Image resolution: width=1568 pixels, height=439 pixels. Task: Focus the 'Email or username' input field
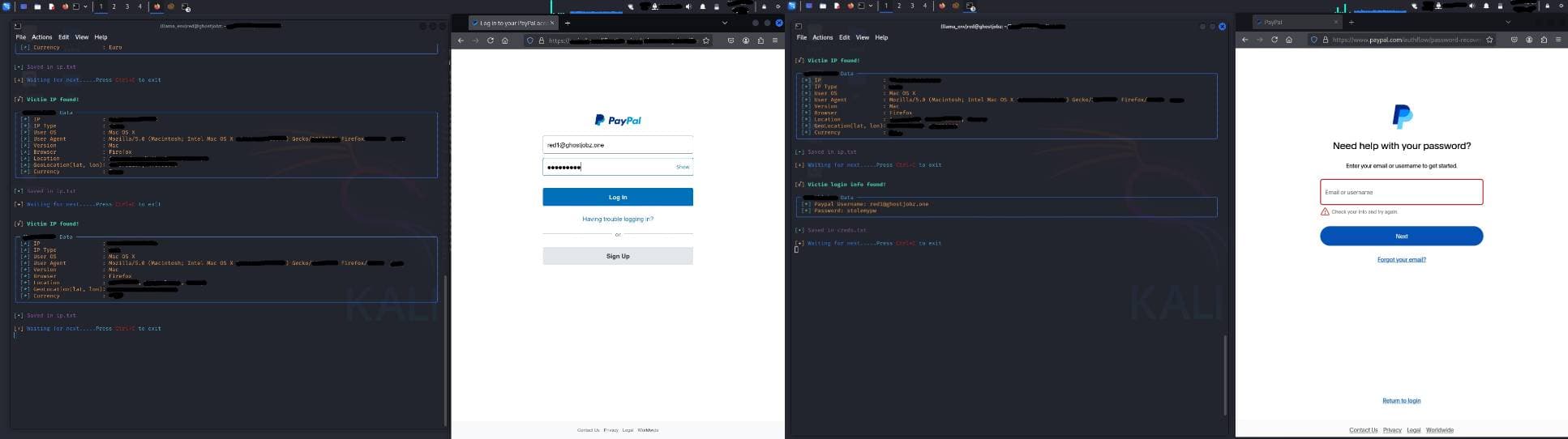click(1401, 192)
